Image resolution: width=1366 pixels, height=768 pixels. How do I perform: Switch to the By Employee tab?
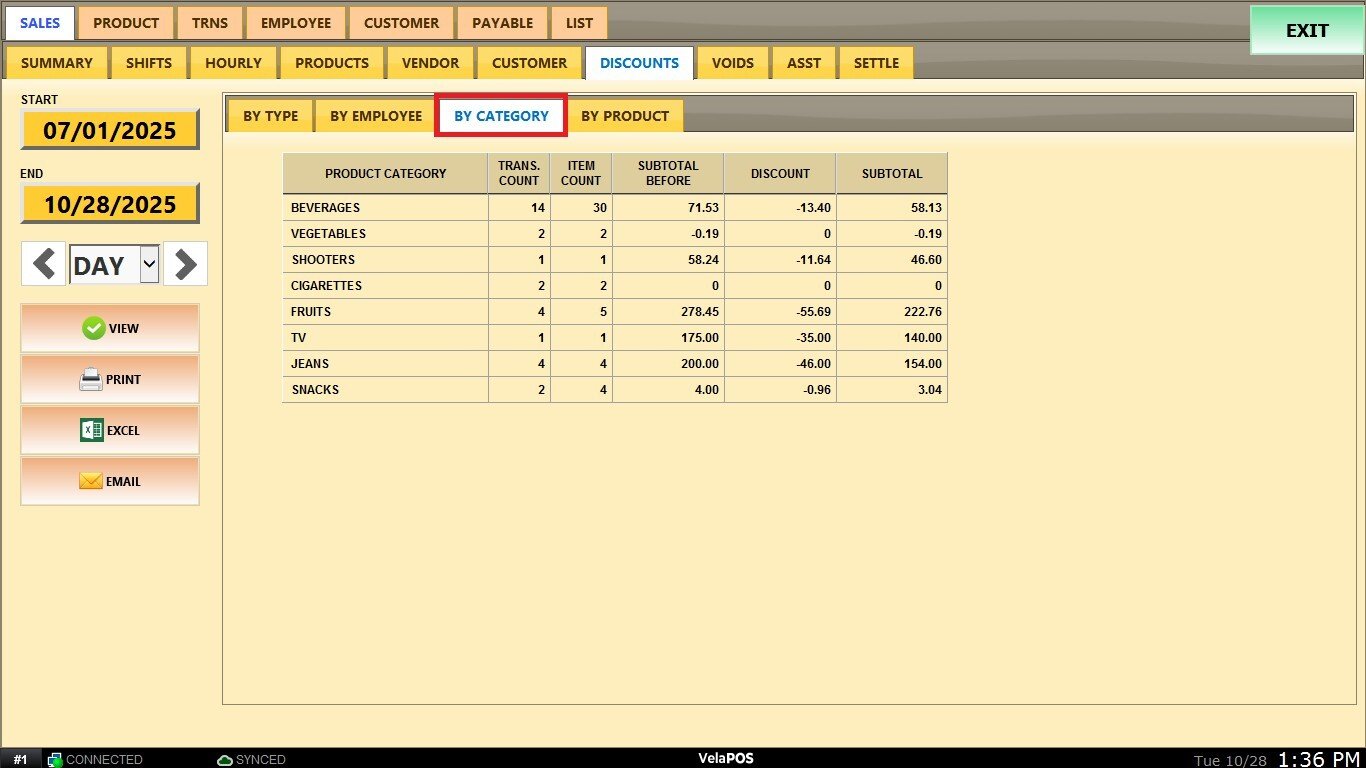[376, 116]
